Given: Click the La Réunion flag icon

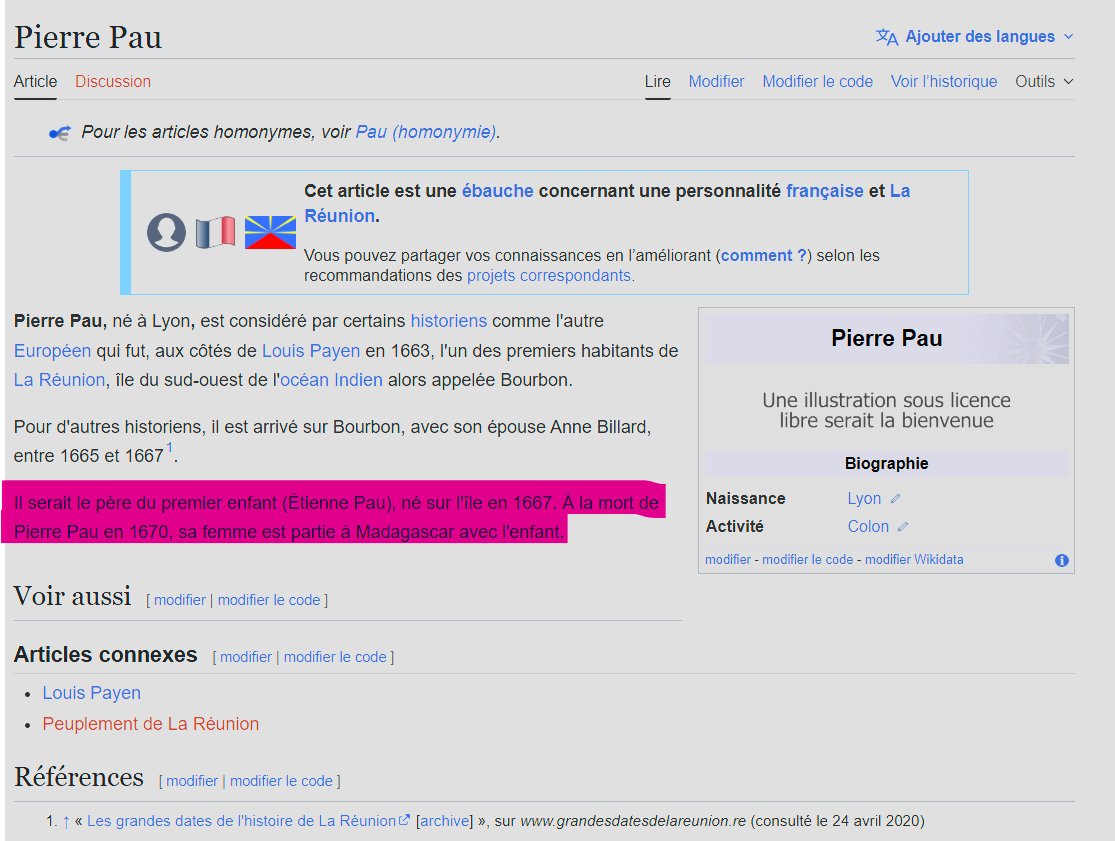Looking at the screenshot, I should pyautogui.click(x=270, y=232).
